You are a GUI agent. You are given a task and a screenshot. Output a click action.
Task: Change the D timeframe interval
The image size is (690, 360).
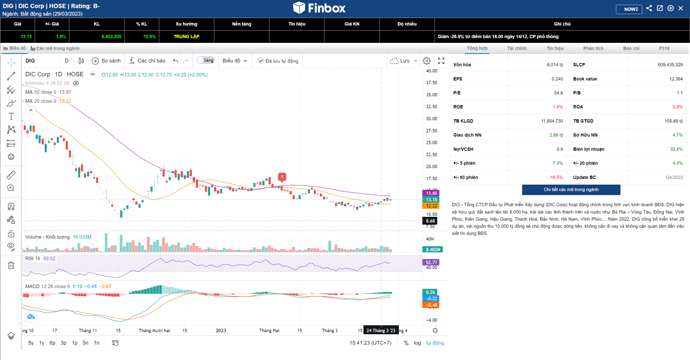click(x=66, y=61)
